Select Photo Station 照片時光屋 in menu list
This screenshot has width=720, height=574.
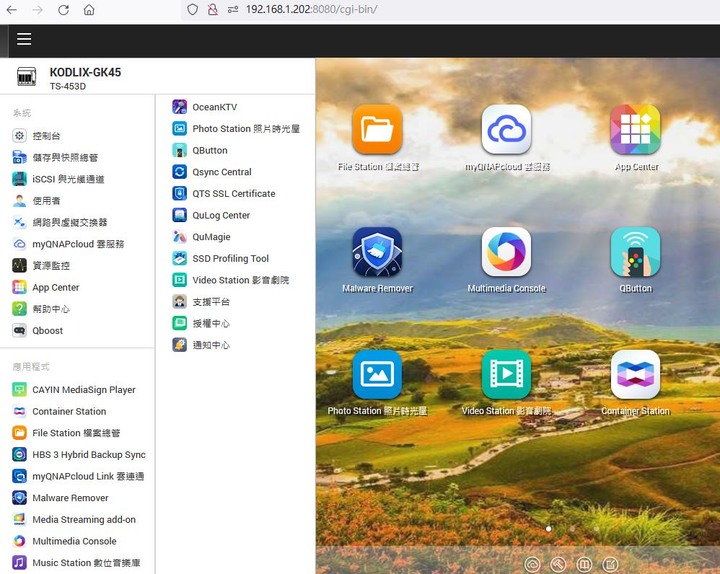click(236, 129)
